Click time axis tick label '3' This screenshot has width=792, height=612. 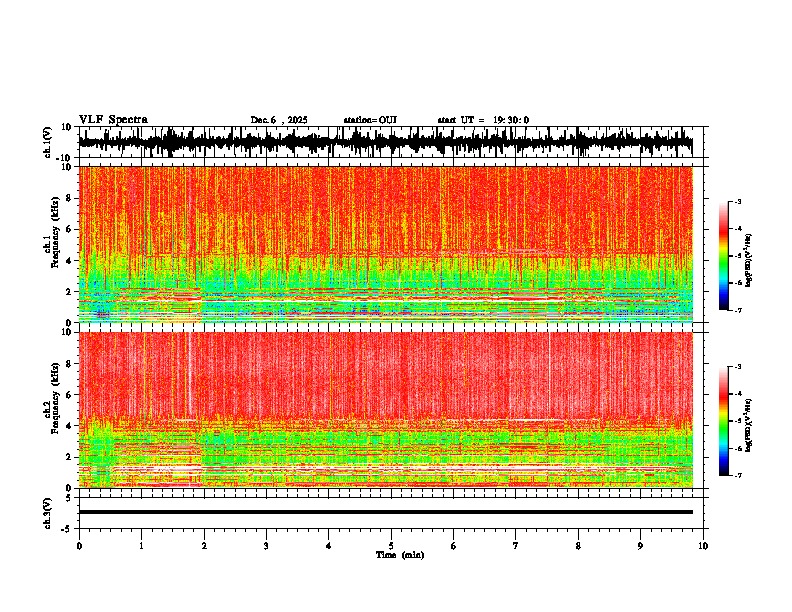[266, 546]
